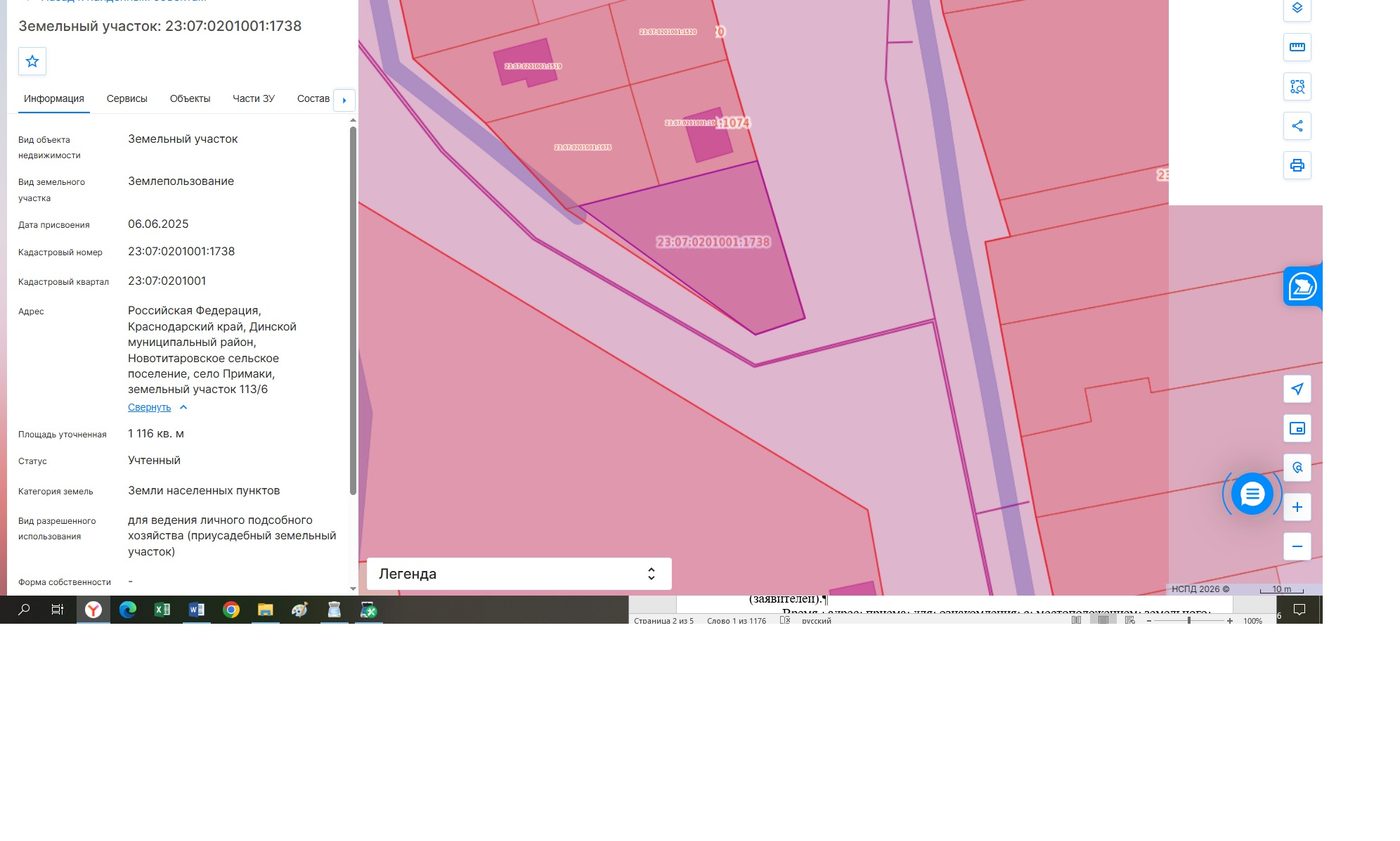Click the Земли населенных пунктов value
The width and height of the screenshot is (1400, 841).
[204, 491]
